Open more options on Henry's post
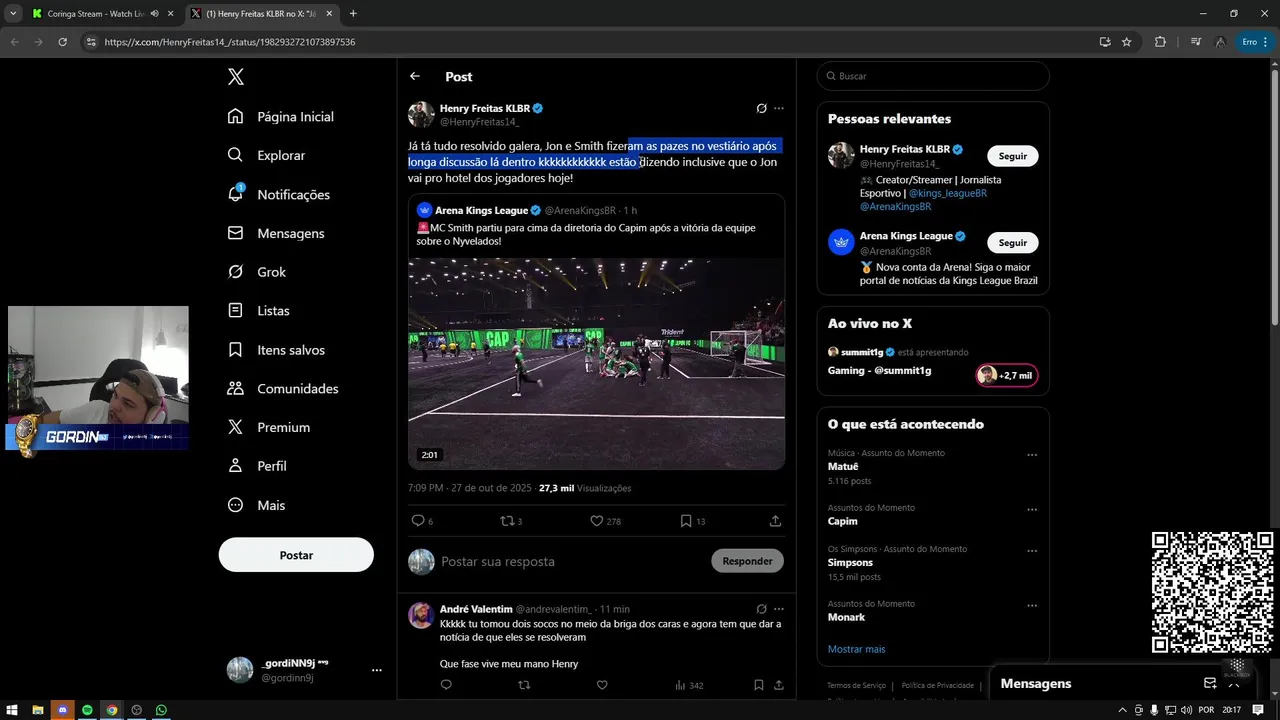This screenshot has height=720, width=1280. coord(779,108)
